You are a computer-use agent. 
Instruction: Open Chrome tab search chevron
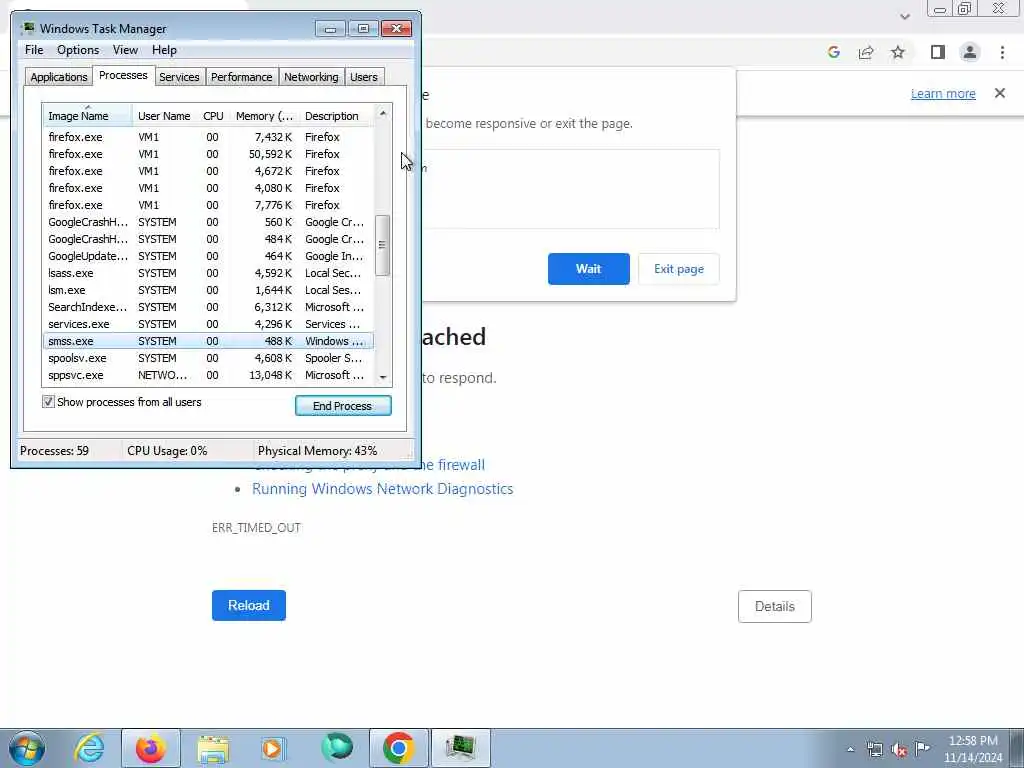point(904,16)
